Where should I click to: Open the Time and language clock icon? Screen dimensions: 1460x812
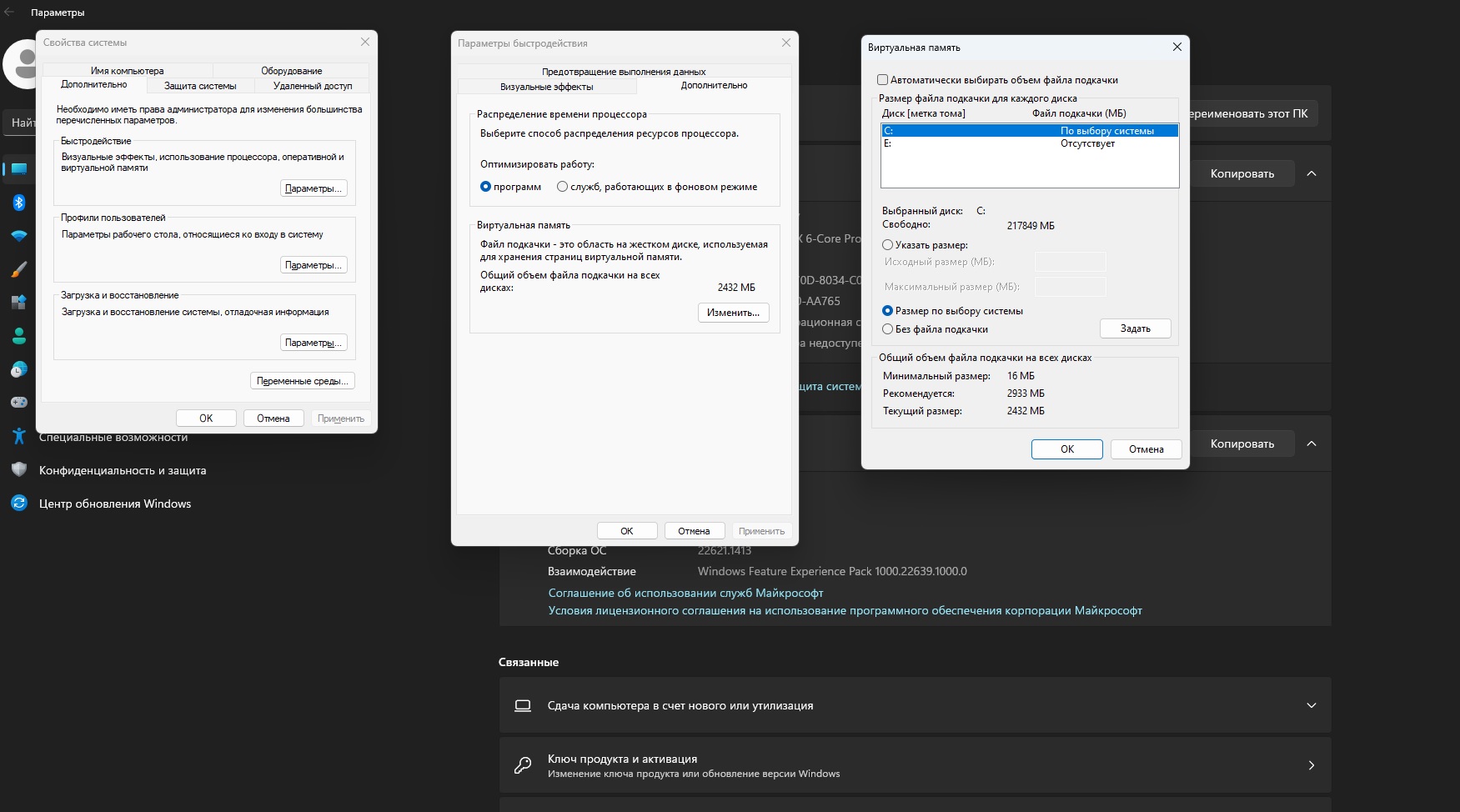click(x=19, y=369)
